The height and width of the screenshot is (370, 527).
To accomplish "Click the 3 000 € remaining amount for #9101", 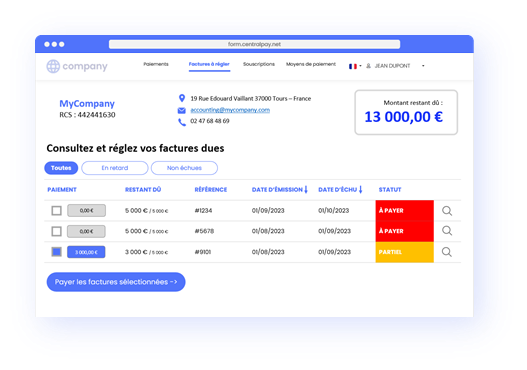I will (136, 252).
